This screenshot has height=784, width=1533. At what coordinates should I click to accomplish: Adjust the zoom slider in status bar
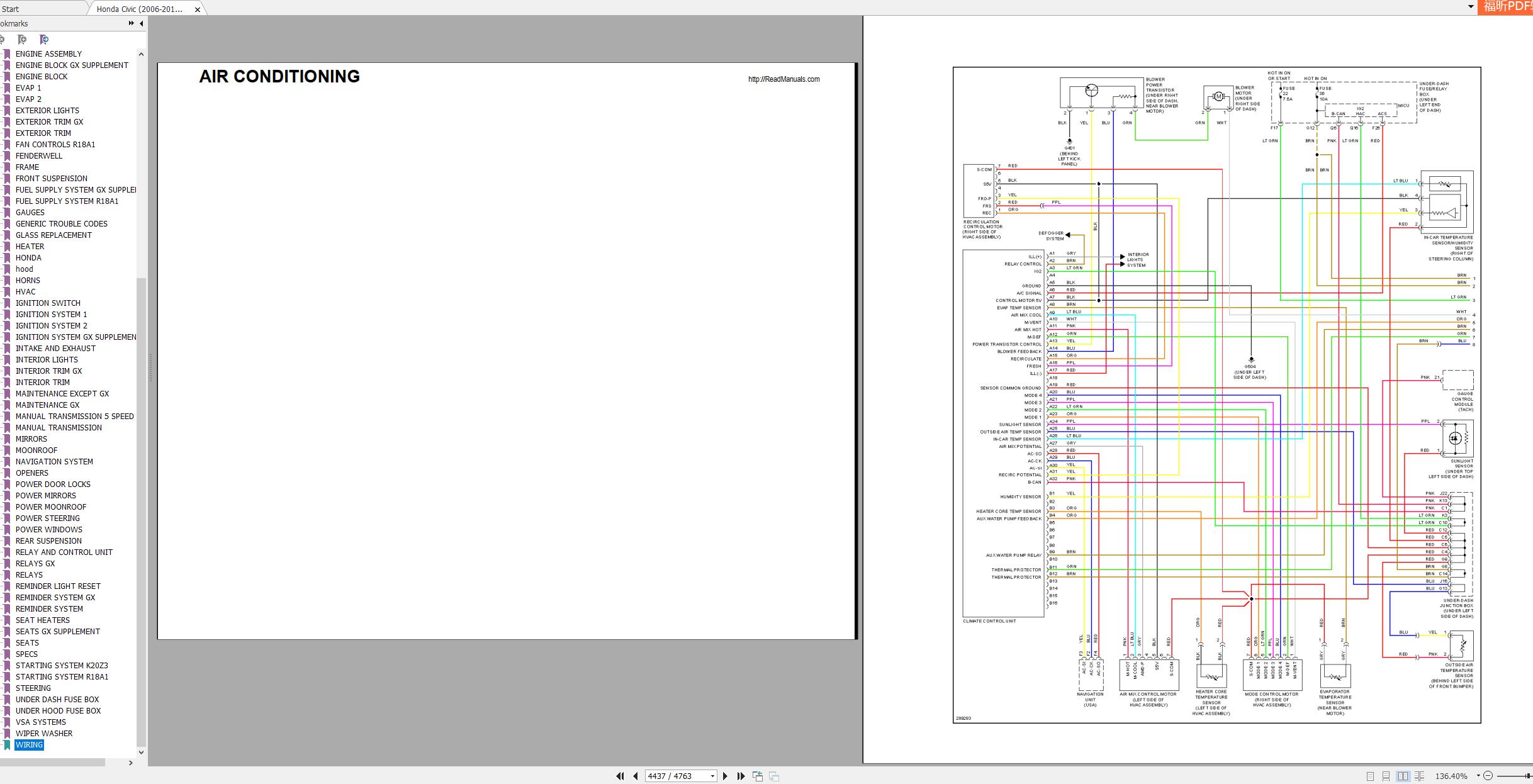1515,776
